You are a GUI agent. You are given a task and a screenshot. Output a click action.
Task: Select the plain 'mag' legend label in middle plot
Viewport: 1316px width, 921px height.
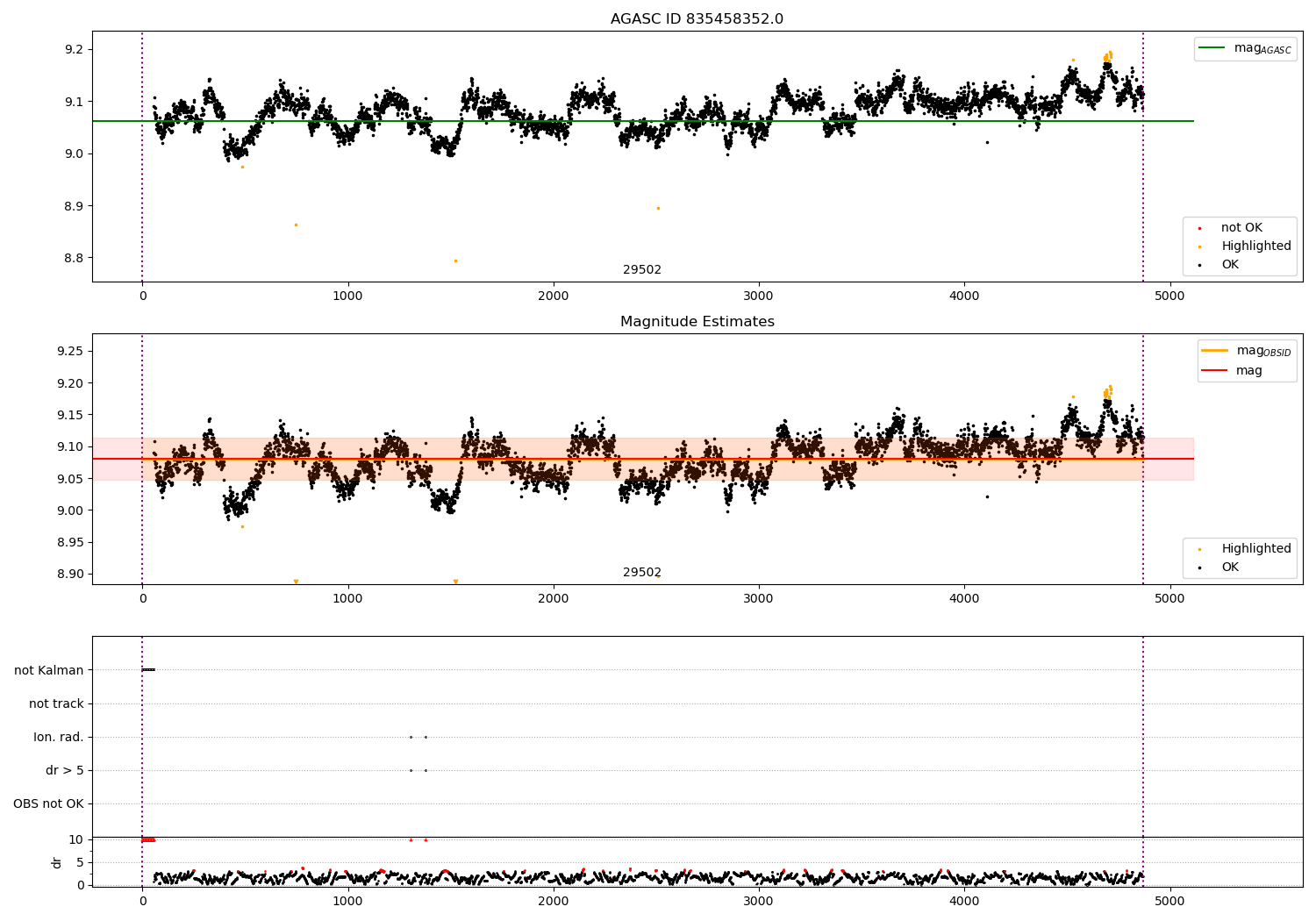point(1249,370)
